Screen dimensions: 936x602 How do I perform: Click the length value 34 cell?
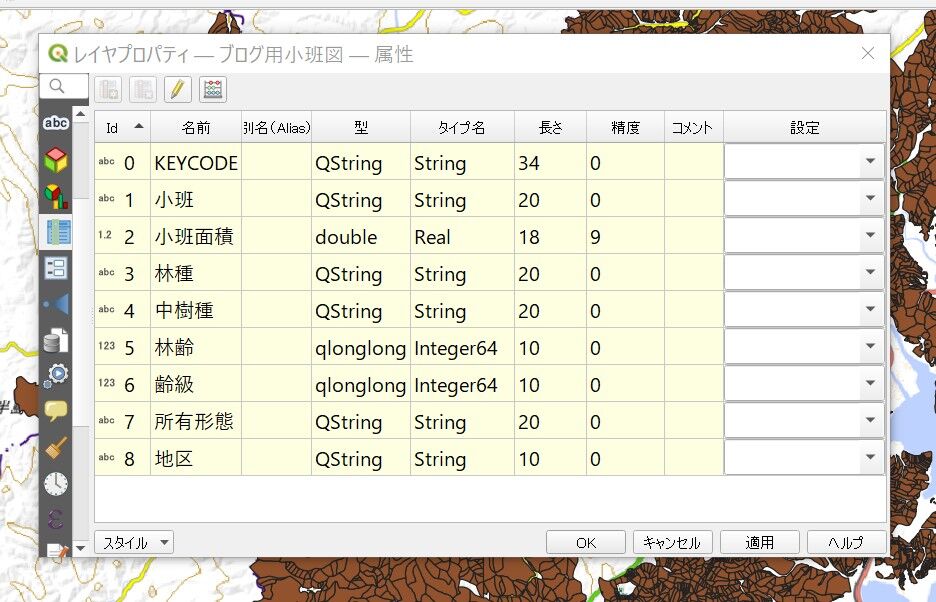point(550,162)
